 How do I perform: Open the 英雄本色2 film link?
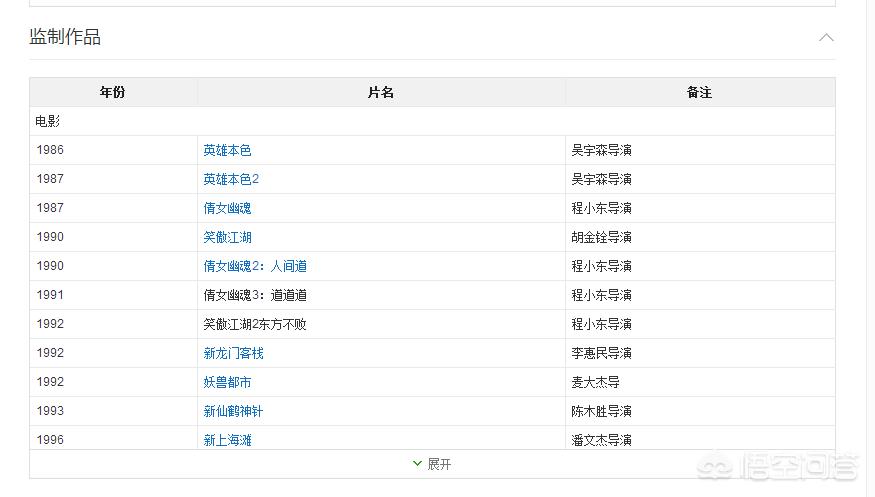tap(231, 179)
